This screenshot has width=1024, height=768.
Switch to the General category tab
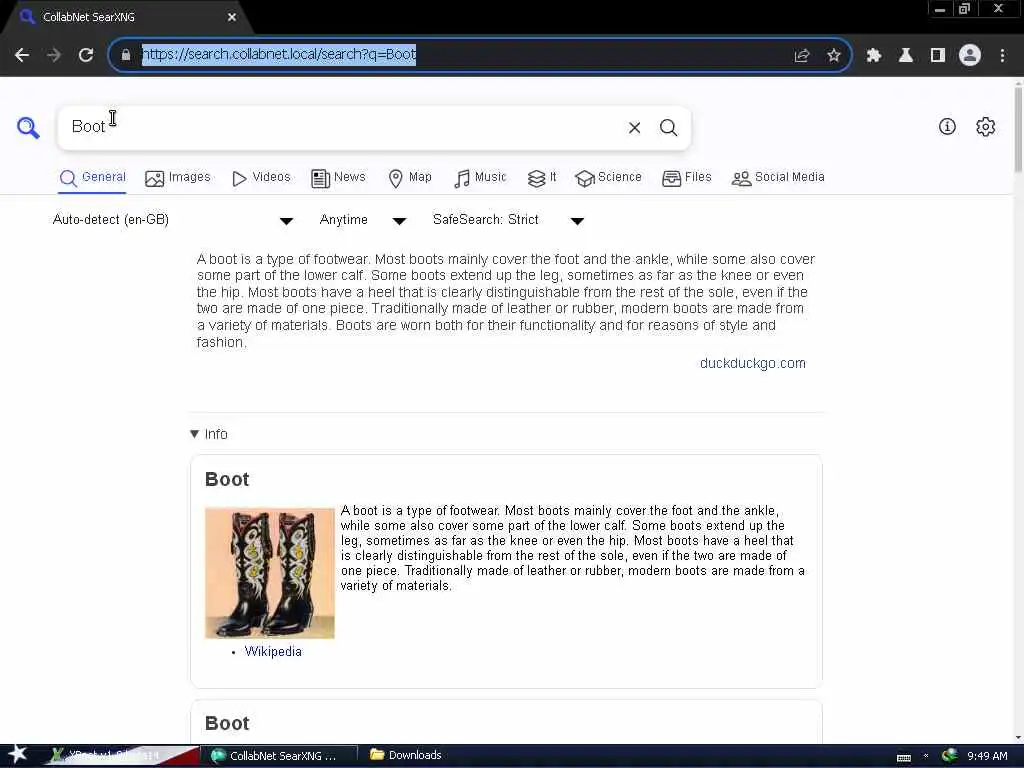click(x=92, y=178)
